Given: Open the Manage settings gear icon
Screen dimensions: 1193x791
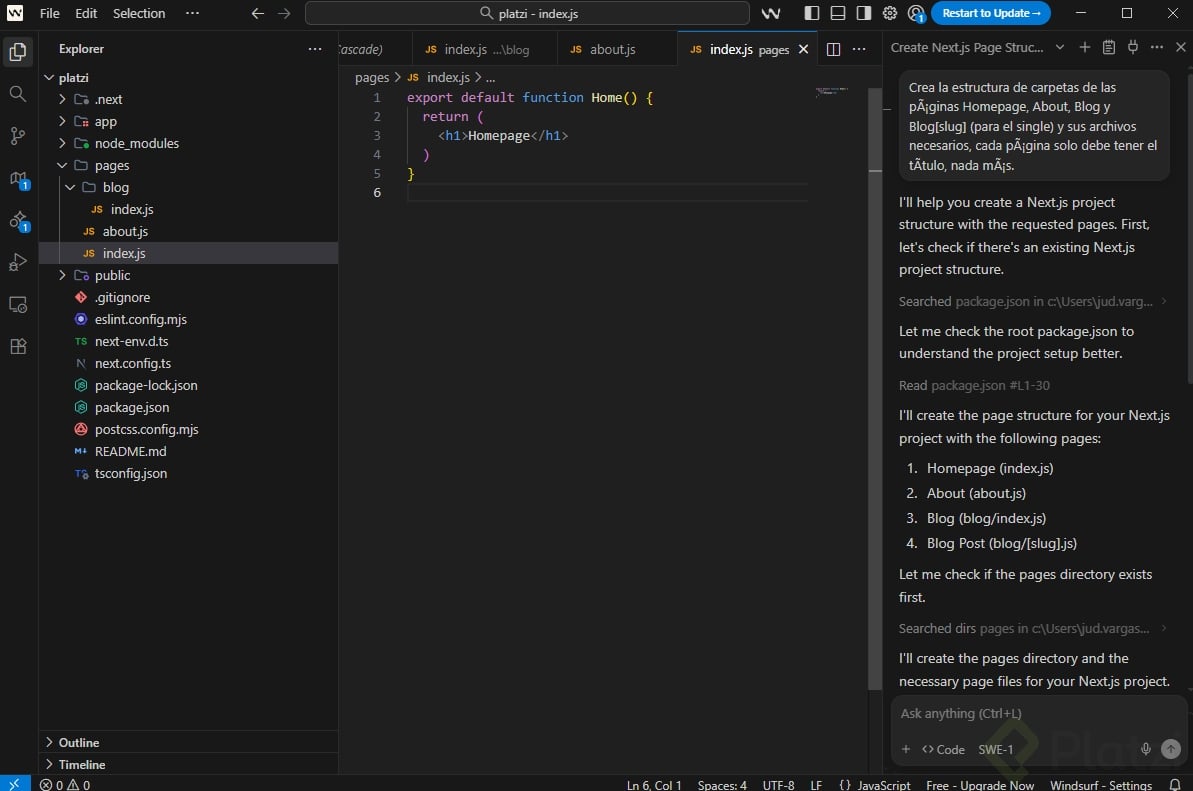Looking at the screenshot, I should click(x=890, y=13).
